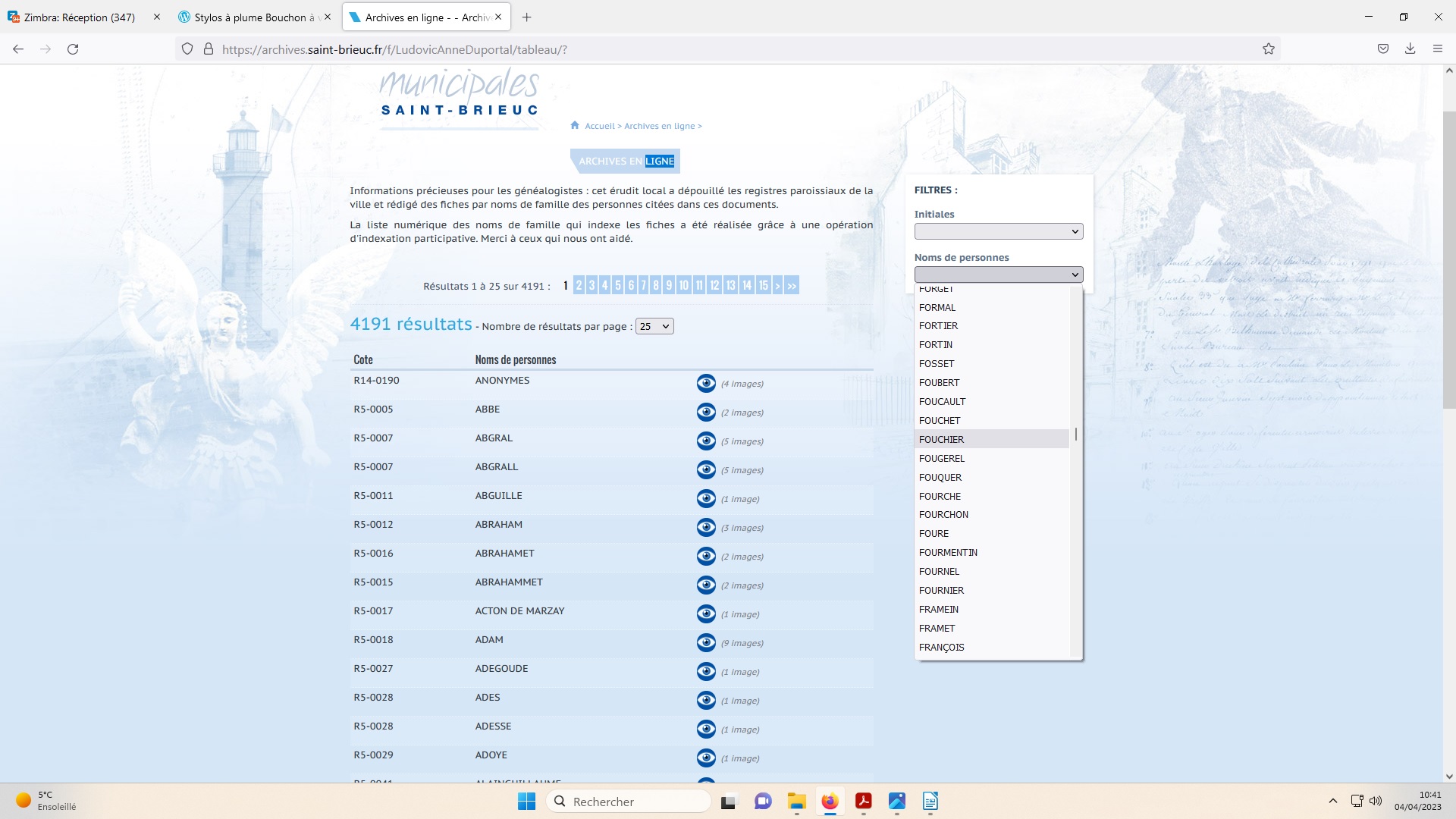The width and height of the screenshot is (1456, 819).
Task: Open Firefox from the taskbar
Action: click(830, 802)
